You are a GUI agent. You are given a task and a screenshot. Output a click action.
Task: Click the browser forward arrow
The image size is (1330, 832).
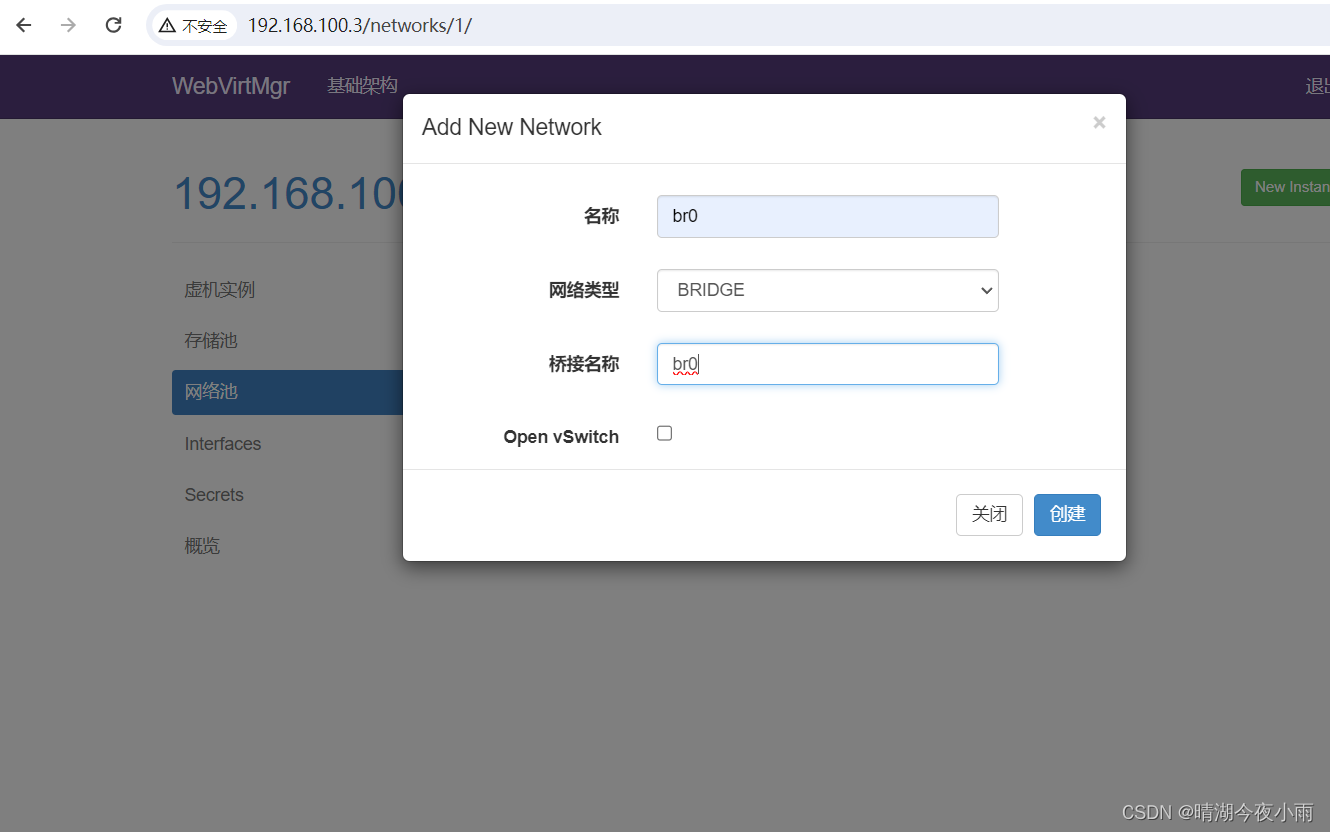[68, 25]
